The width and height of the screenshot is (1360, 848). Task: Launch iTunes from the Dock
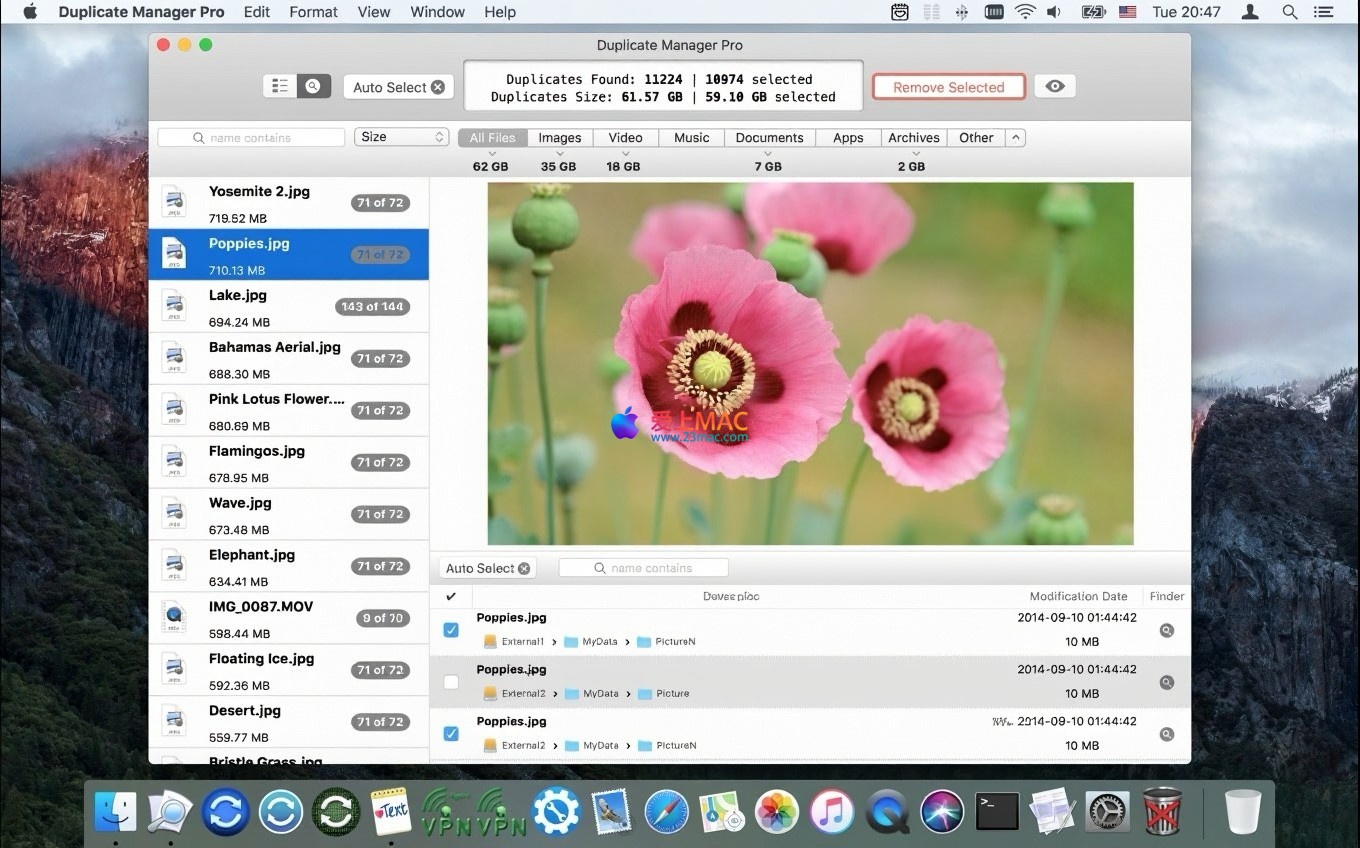(831, 811)
